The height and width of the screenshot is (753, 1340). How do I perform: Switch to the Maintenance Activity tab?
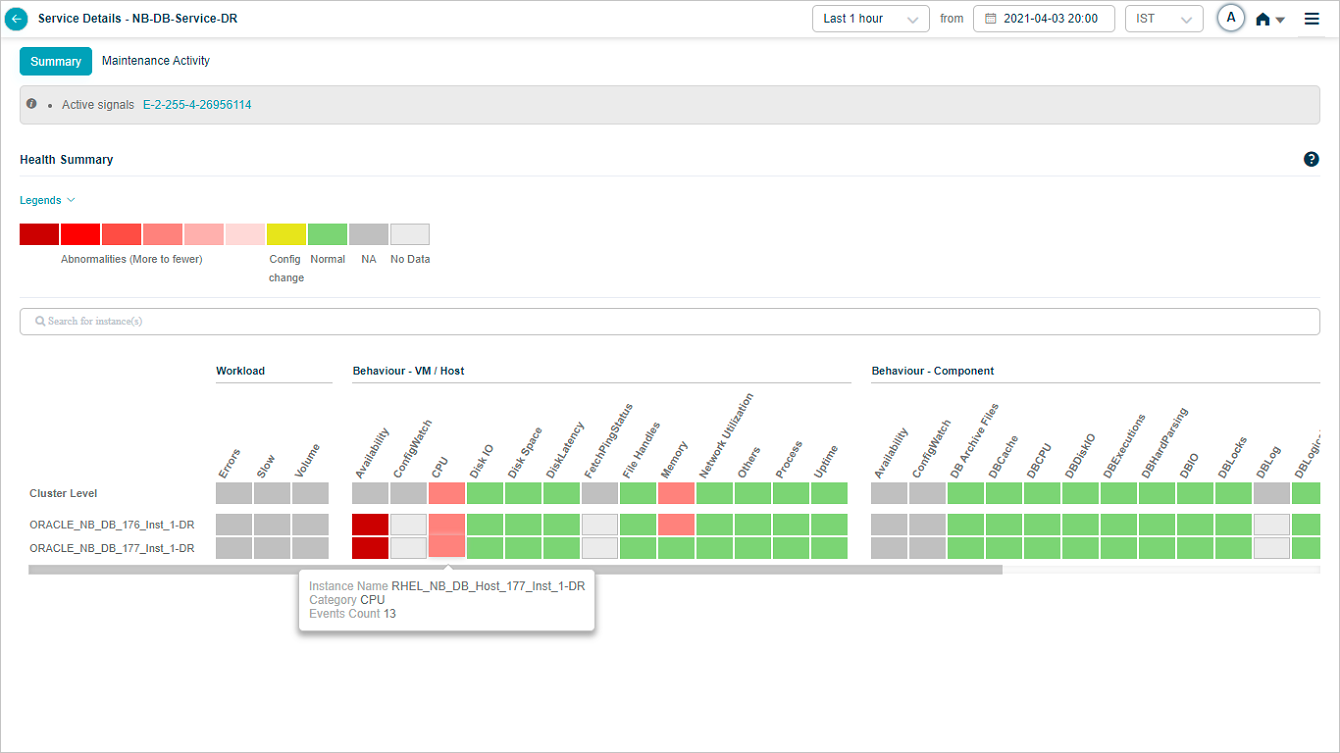click(x=156, y=61)
